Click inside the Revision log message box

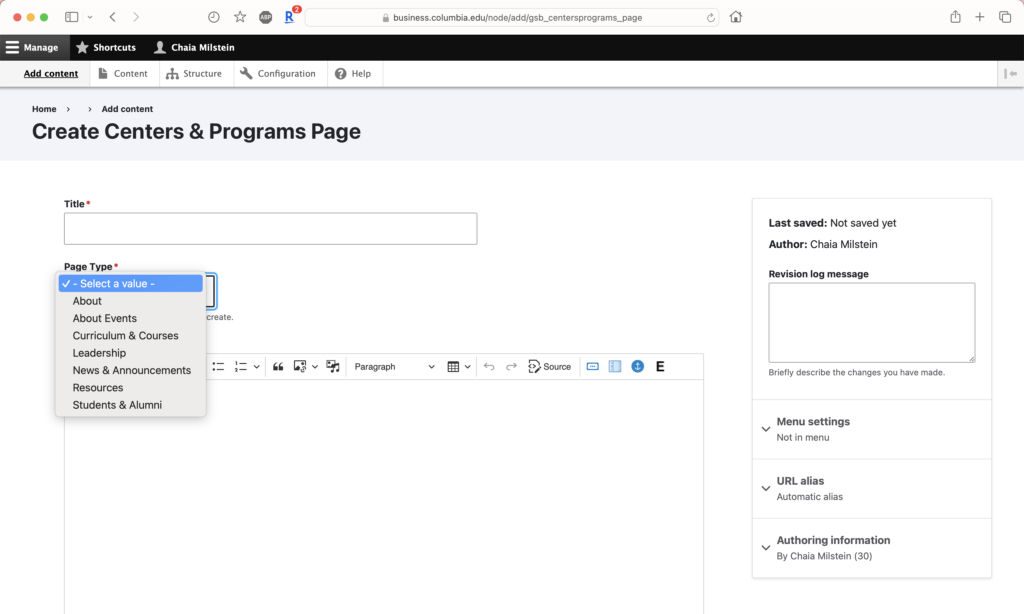click(871, 322)
